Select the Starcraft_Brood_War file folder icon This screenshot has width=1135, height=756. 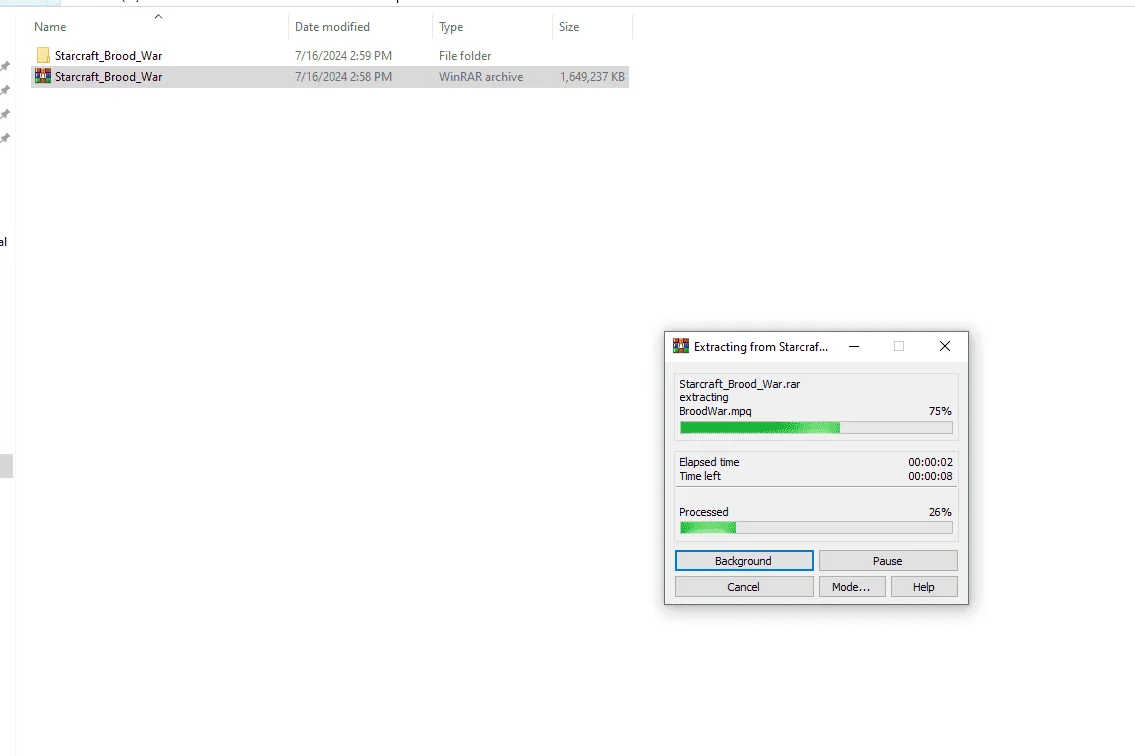click(43, 55)
